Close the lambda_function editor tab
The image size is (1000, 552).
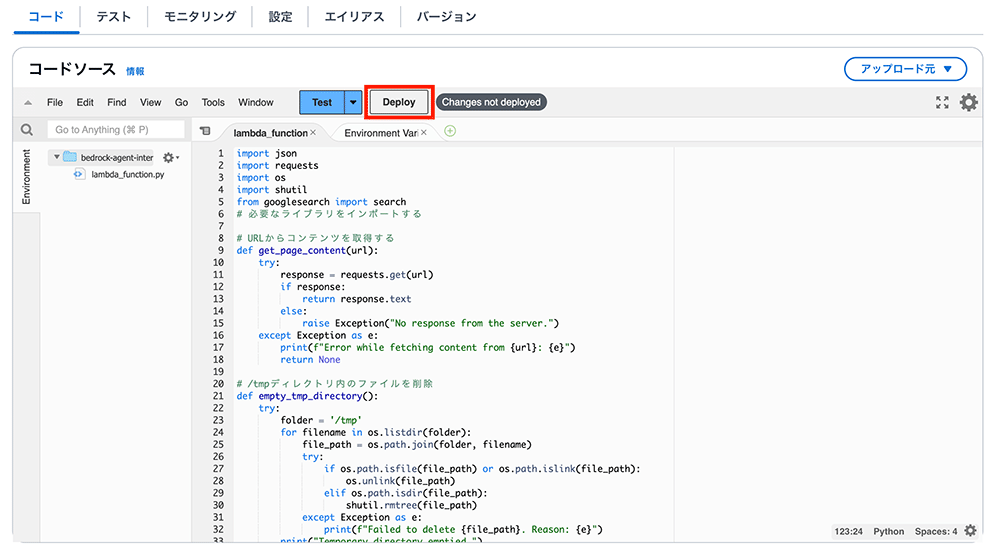click(x=313, y=133)
